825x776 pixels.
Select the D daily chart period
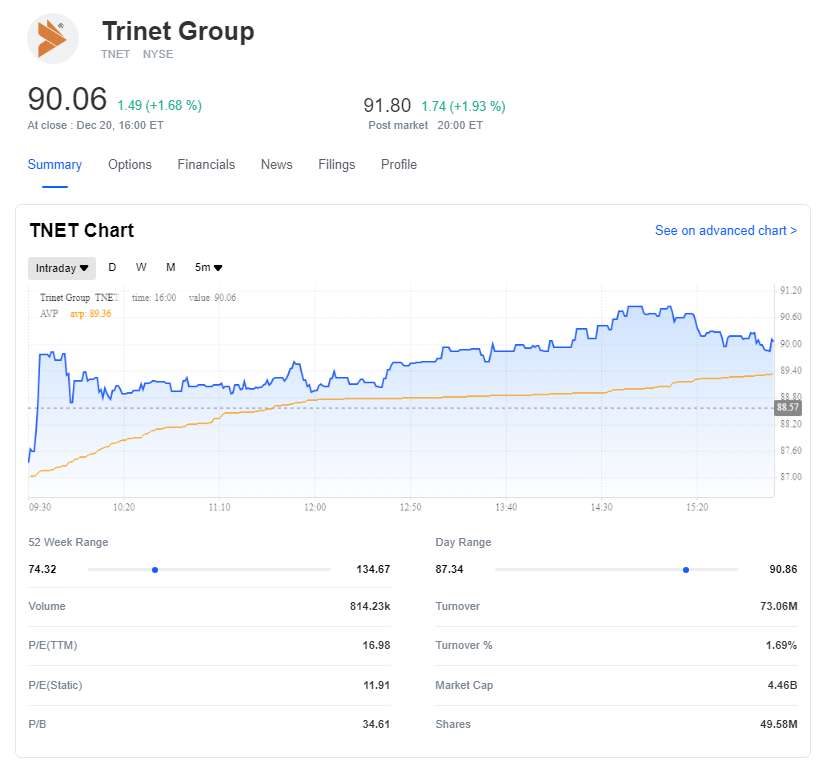(x=112, y=267)
